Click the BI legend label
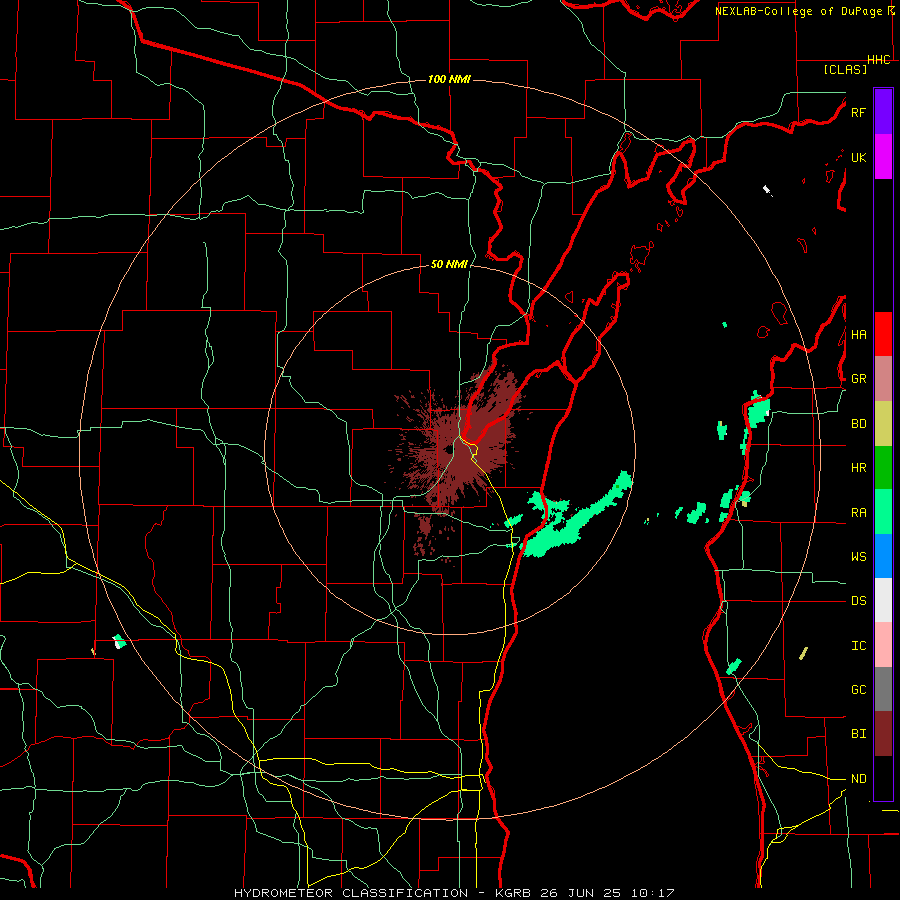The height and width of the screenshot is (900, 900). tap(858, 734)
